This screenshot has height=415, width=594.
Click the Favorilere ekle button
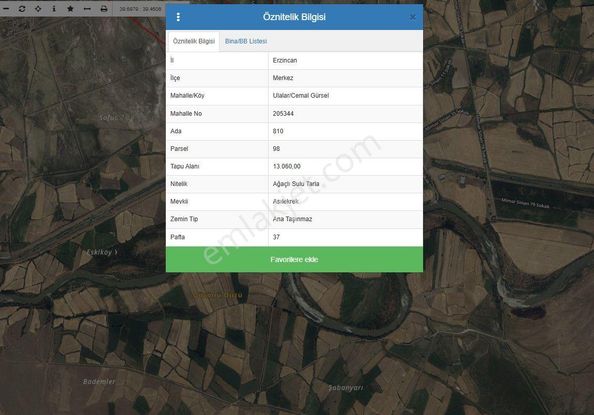(294, 260)
